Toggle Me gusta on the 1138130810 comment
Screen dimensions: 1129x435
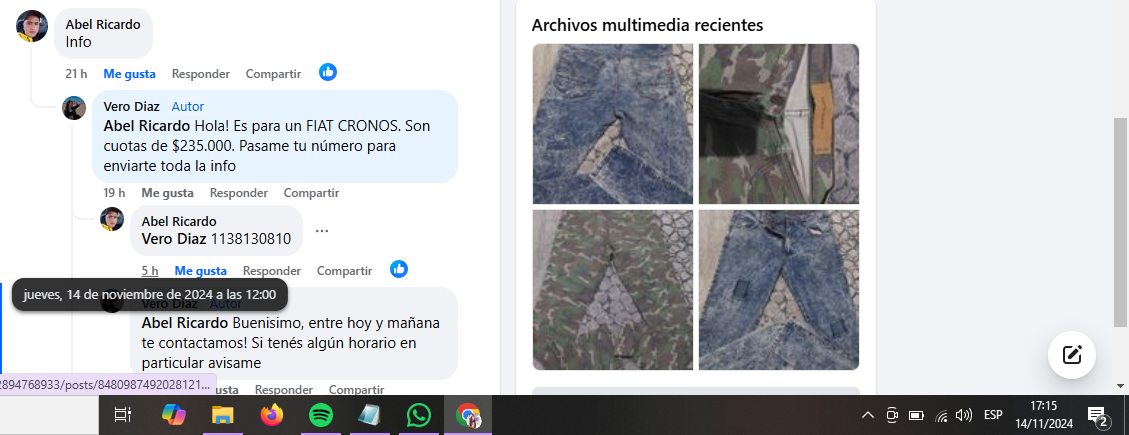[x=200, y=270]
